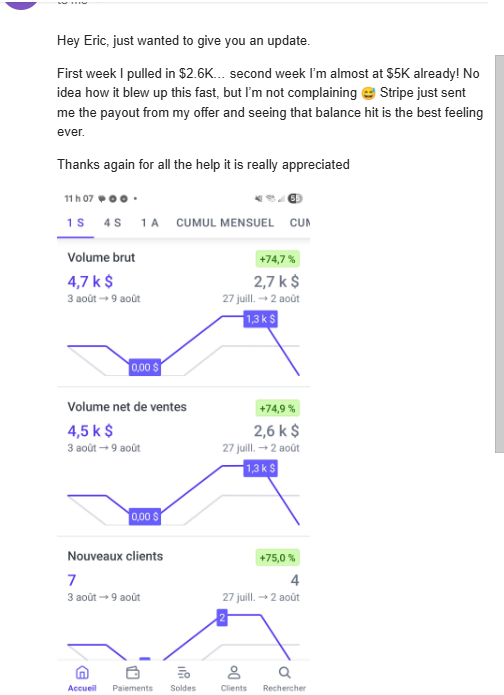
Task: Click the 0,00 $ marker on Volume net chart
Action: coord(145,517)
